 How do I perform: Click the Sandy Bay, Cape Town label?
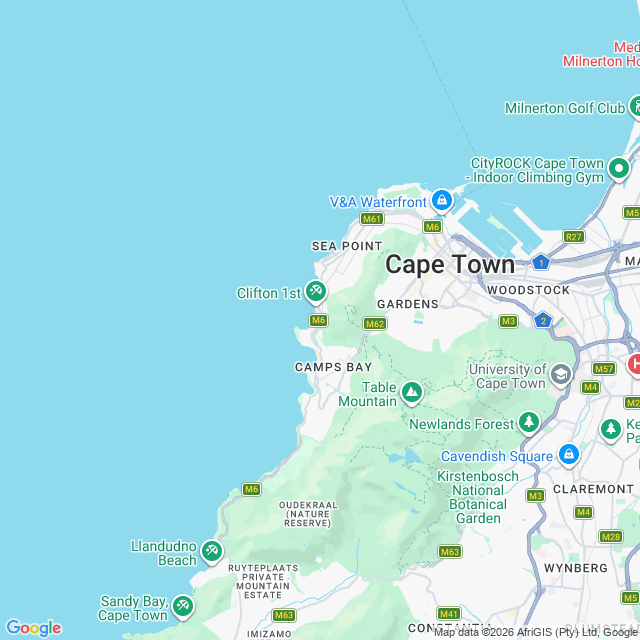point(133,608)
